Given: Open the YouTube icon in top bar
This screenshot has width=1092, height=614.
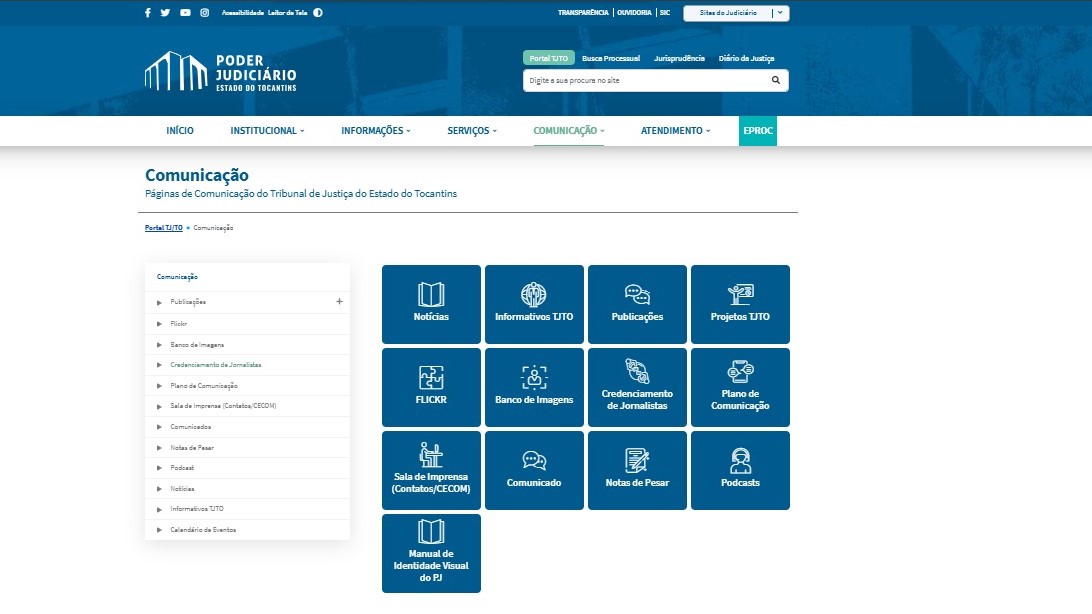Looking at the screenshot, I should (x=185, y=13).
